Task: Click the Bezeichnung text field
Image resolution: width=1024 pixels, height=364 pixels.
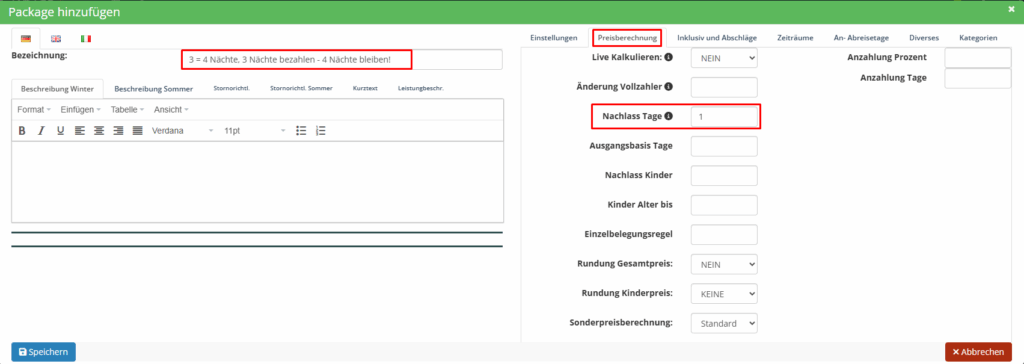Action: 342,59
